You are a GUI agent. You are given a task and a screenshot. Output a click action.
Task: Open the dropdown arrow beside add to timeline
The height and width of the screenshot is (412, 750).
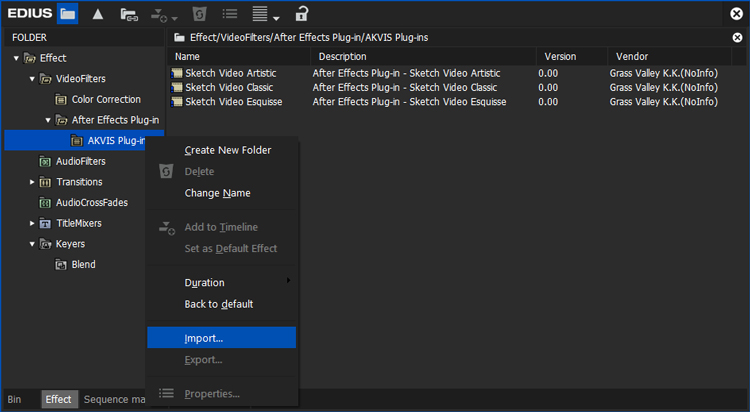pyautogui.click(x=175, y=19)
